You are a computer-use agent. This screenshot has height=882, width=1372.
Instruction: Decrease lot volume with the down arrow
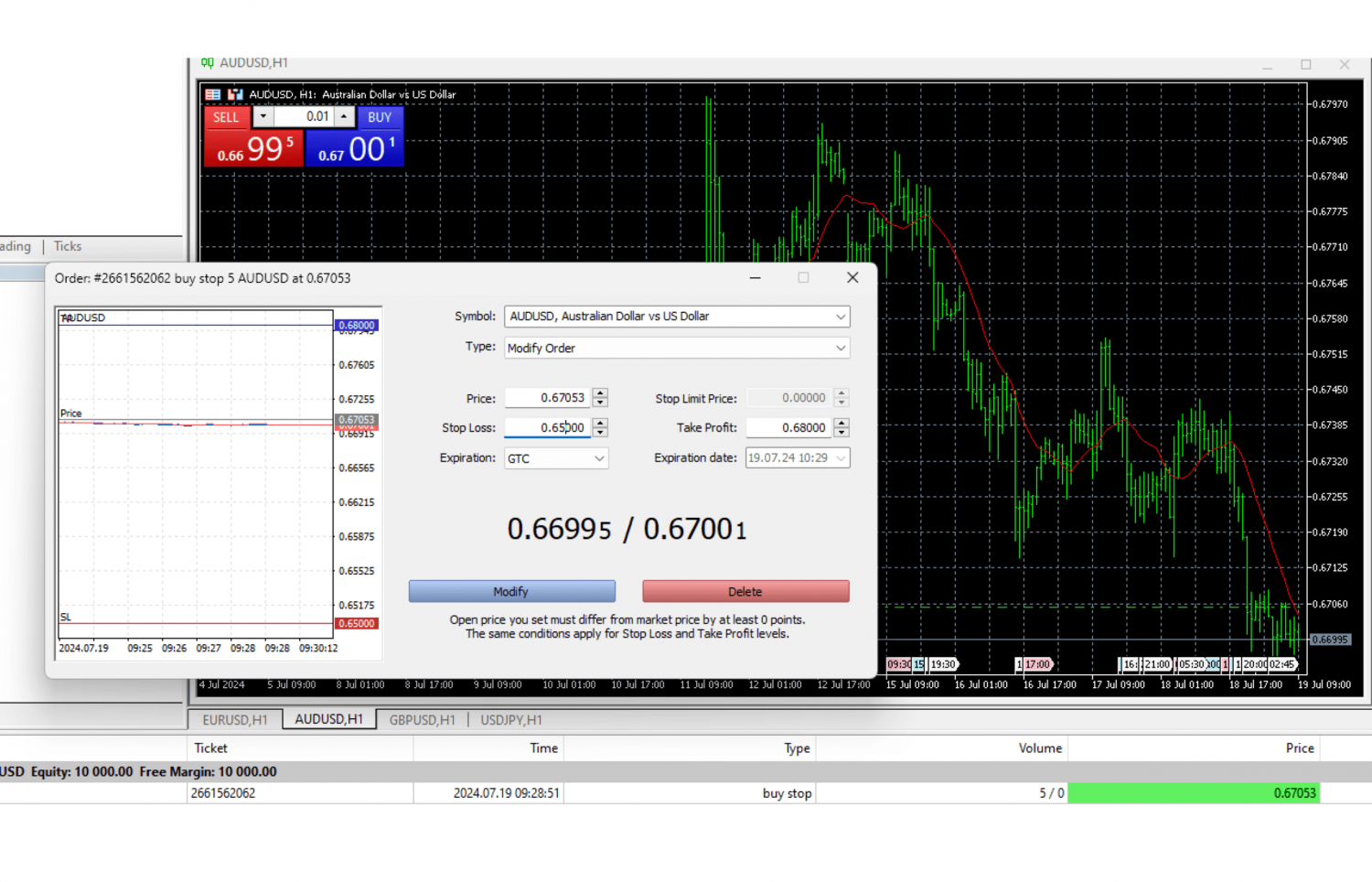point(263,116)
